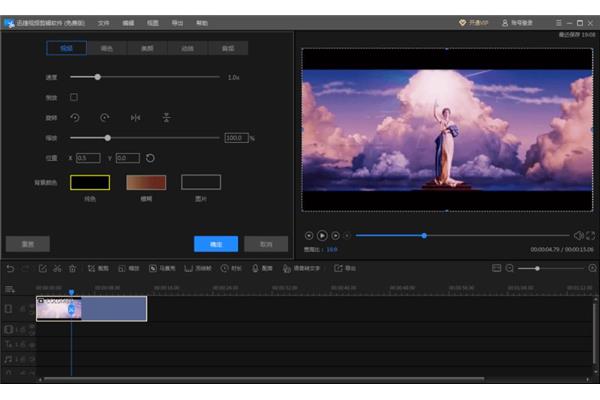Switch to the fifth tab, Audio
Image resolution: width=600 pixels, height=400 pixels.
click(x=228, y=48)
